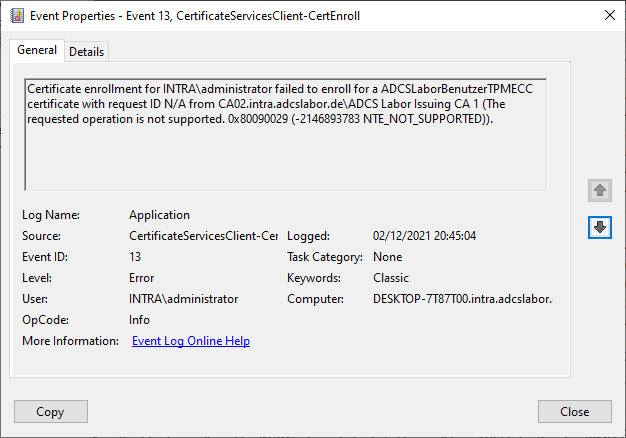Viewport: 626px width, 438px height.
Task: Click the Log Name value Application
Action: 159,215
